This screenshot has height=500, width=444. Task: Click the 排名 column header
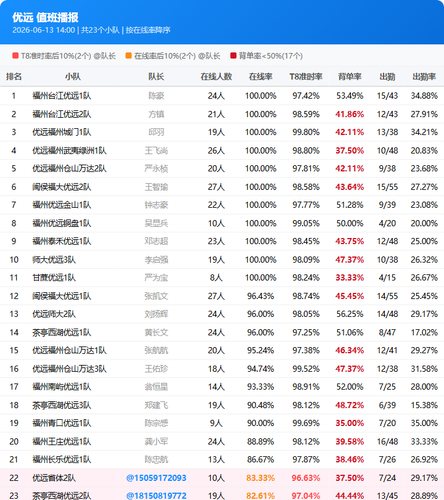coord(14,77)
